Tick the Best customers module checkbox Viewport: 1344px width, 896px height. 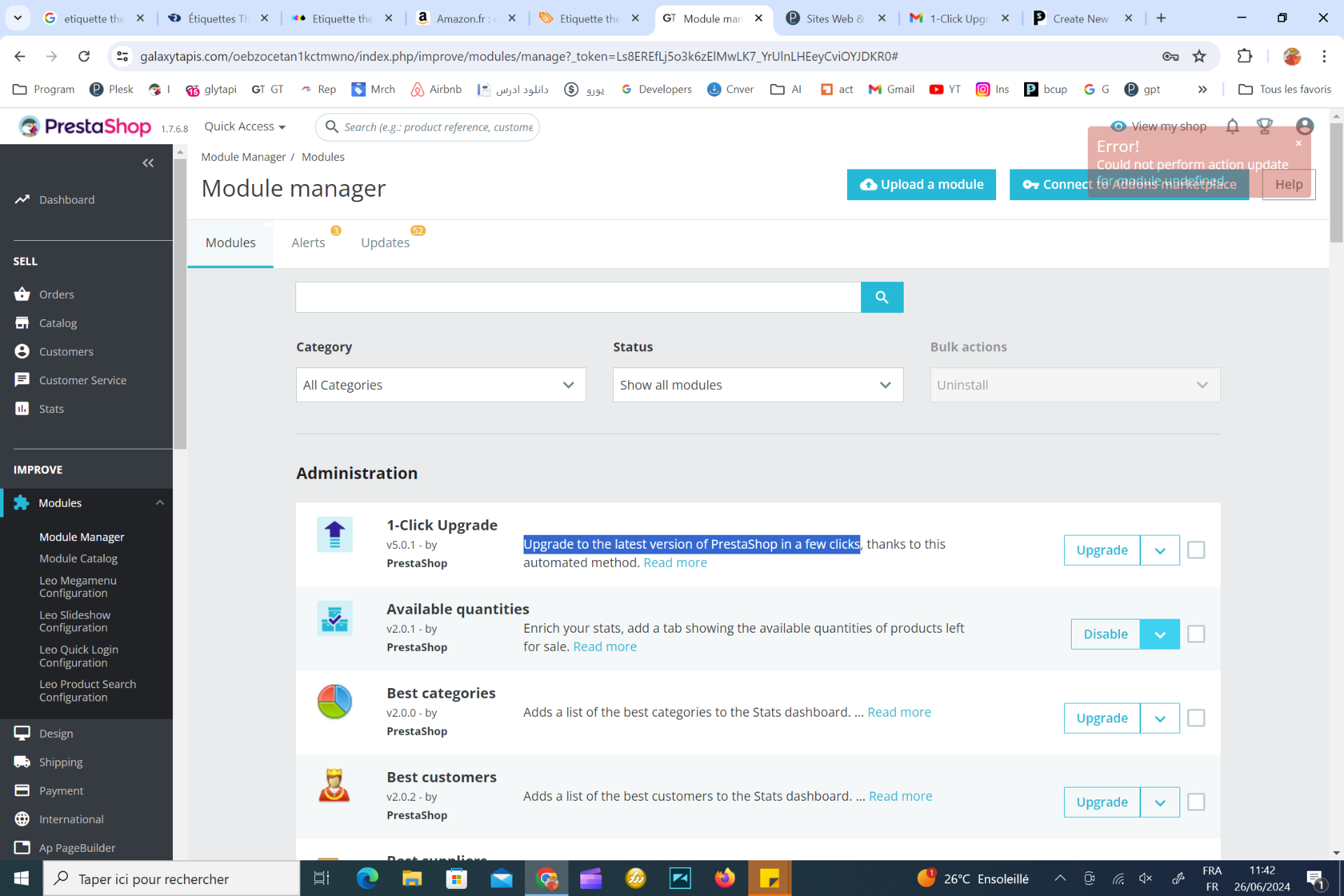[1196, 802]
